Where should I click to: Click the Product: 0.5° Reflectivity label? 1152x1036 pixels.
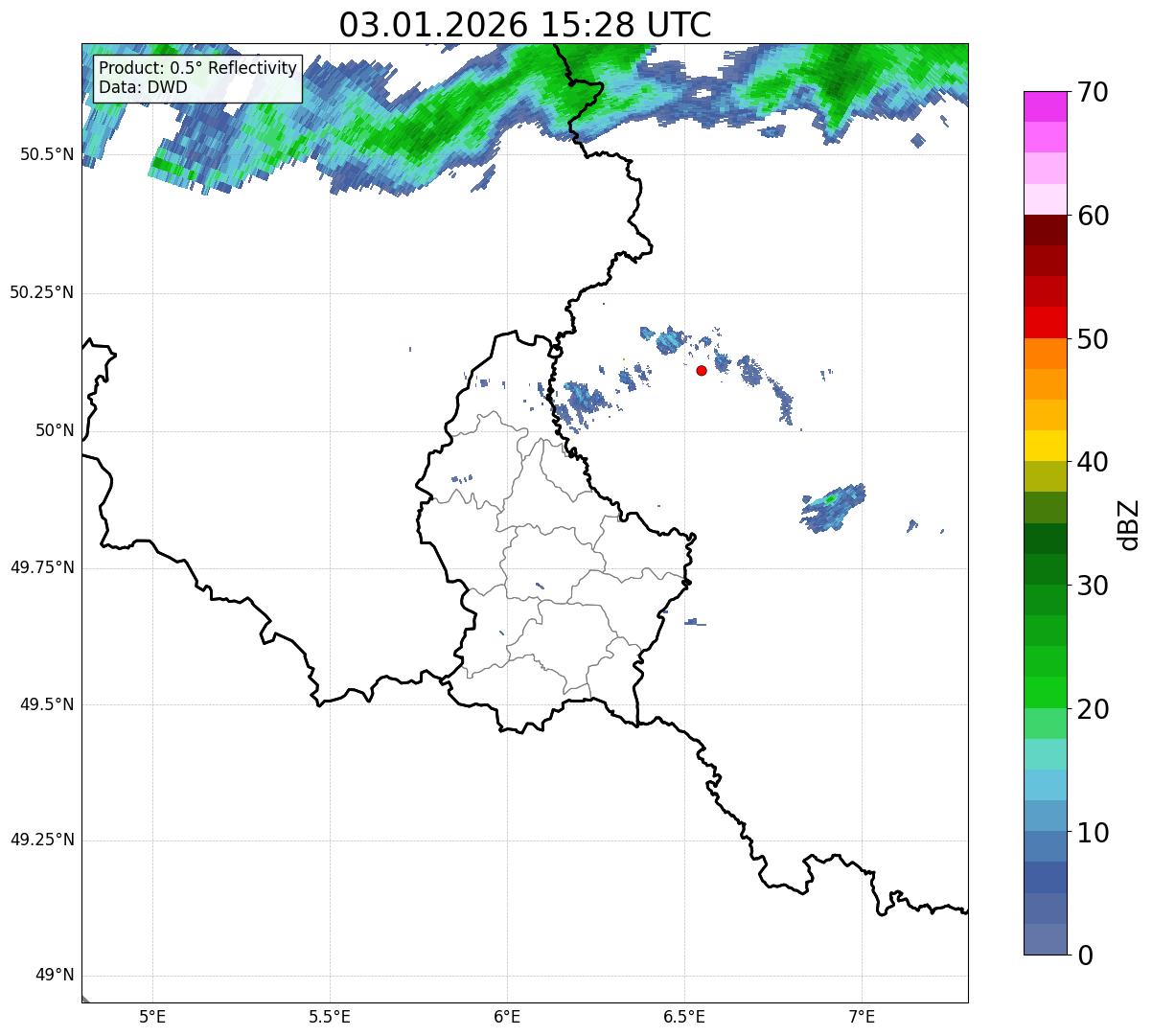[x=198, y=69]
